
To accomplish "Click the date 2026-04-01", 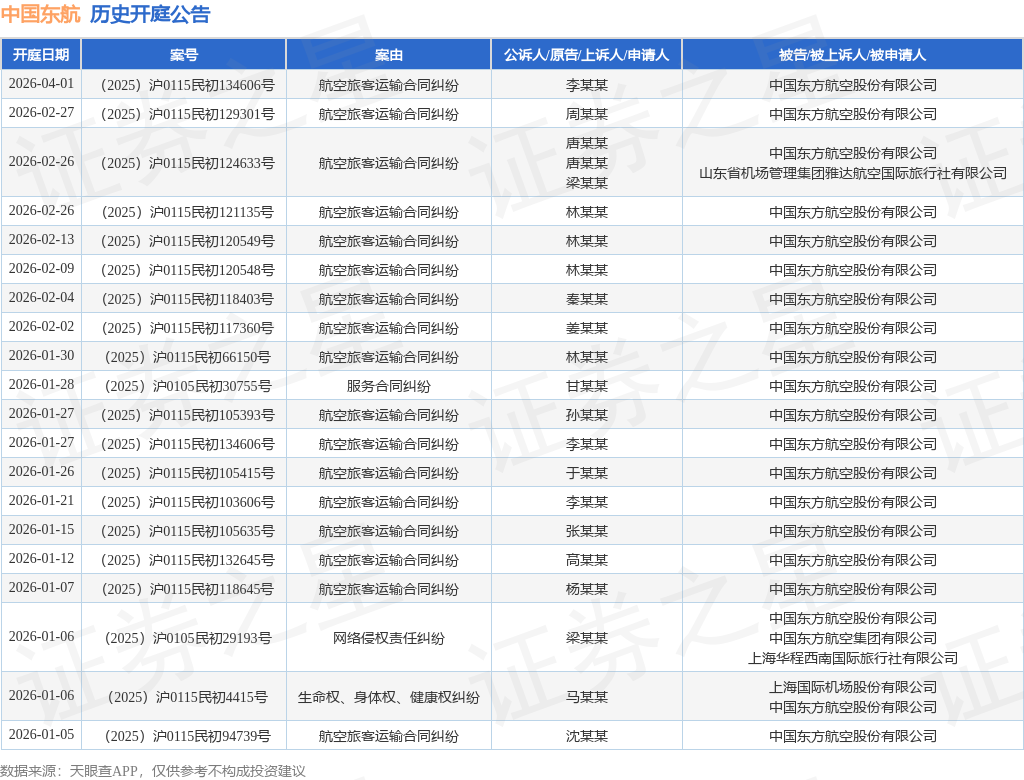I will (x=41, y=84).
